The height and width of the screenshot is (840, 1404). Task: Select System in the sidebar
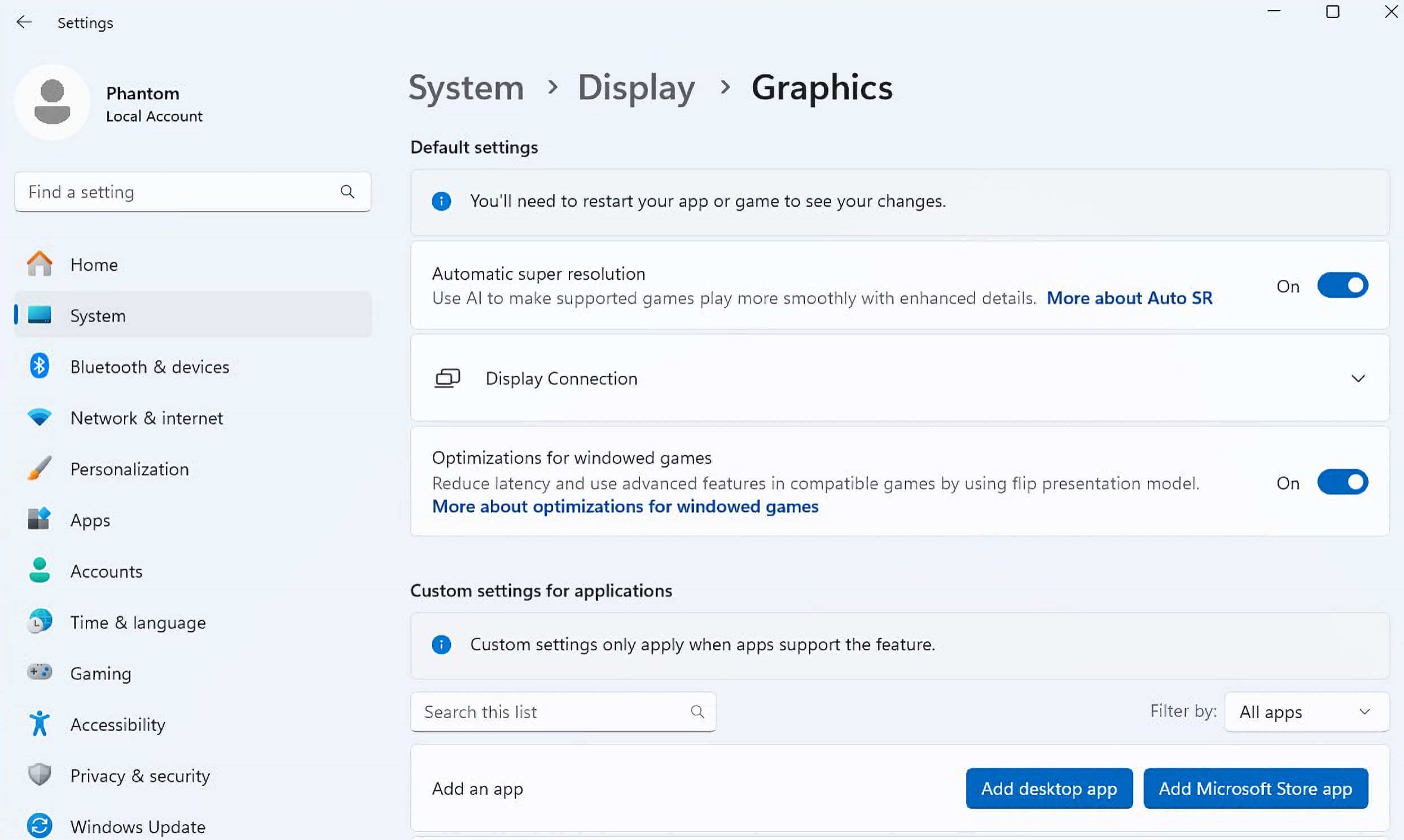(x=193, y=315)
